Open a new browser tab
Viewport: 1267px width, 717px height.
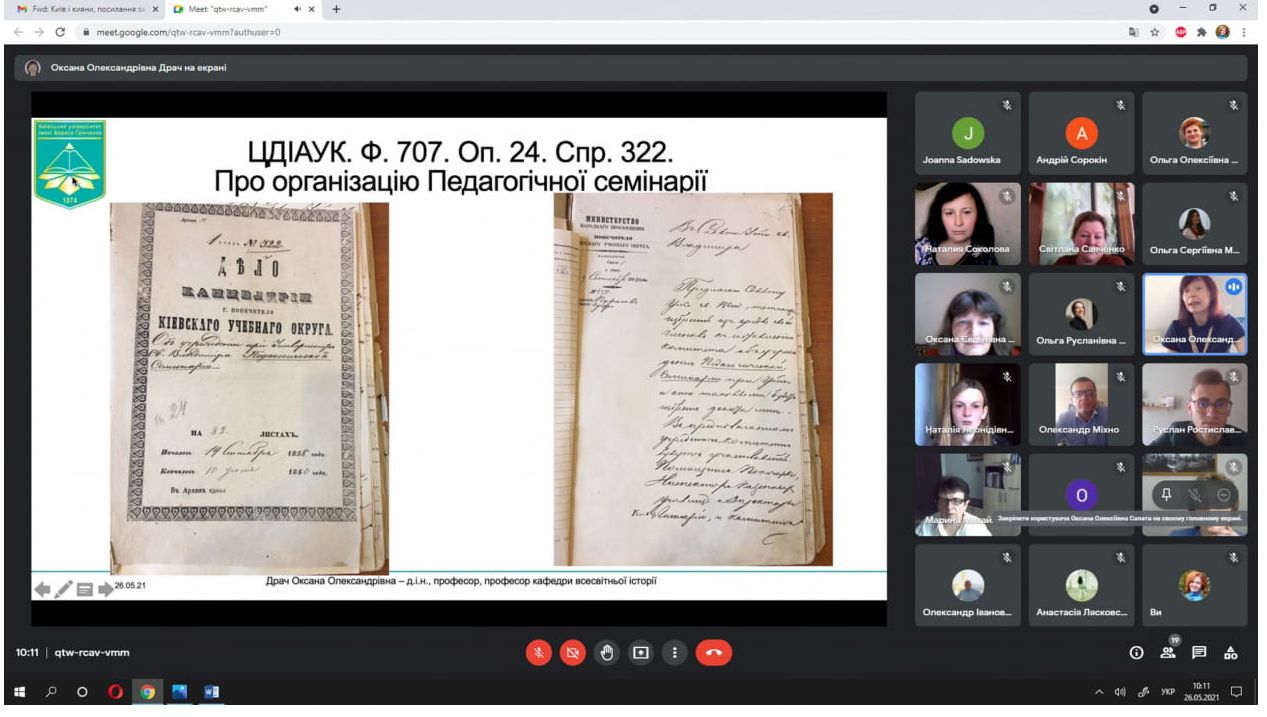click(x=336, y=9)
